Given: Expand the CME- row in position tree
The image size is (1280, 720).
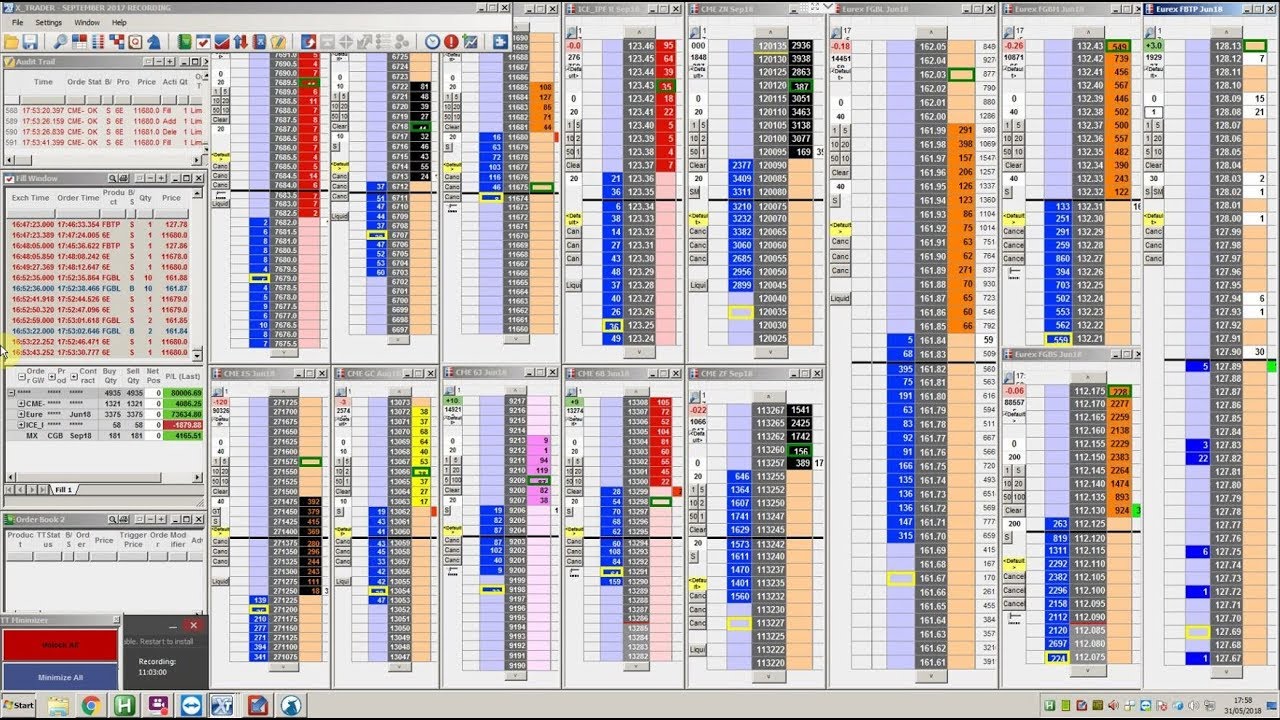Looking at the screenshot, I should tap(22, 404).
